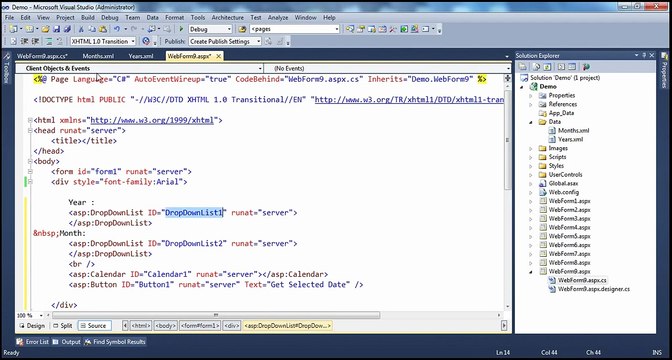Select <form#form1> in the tag navigator
The width and height of the screenshot is (672, 360).
tap(200, 326)
